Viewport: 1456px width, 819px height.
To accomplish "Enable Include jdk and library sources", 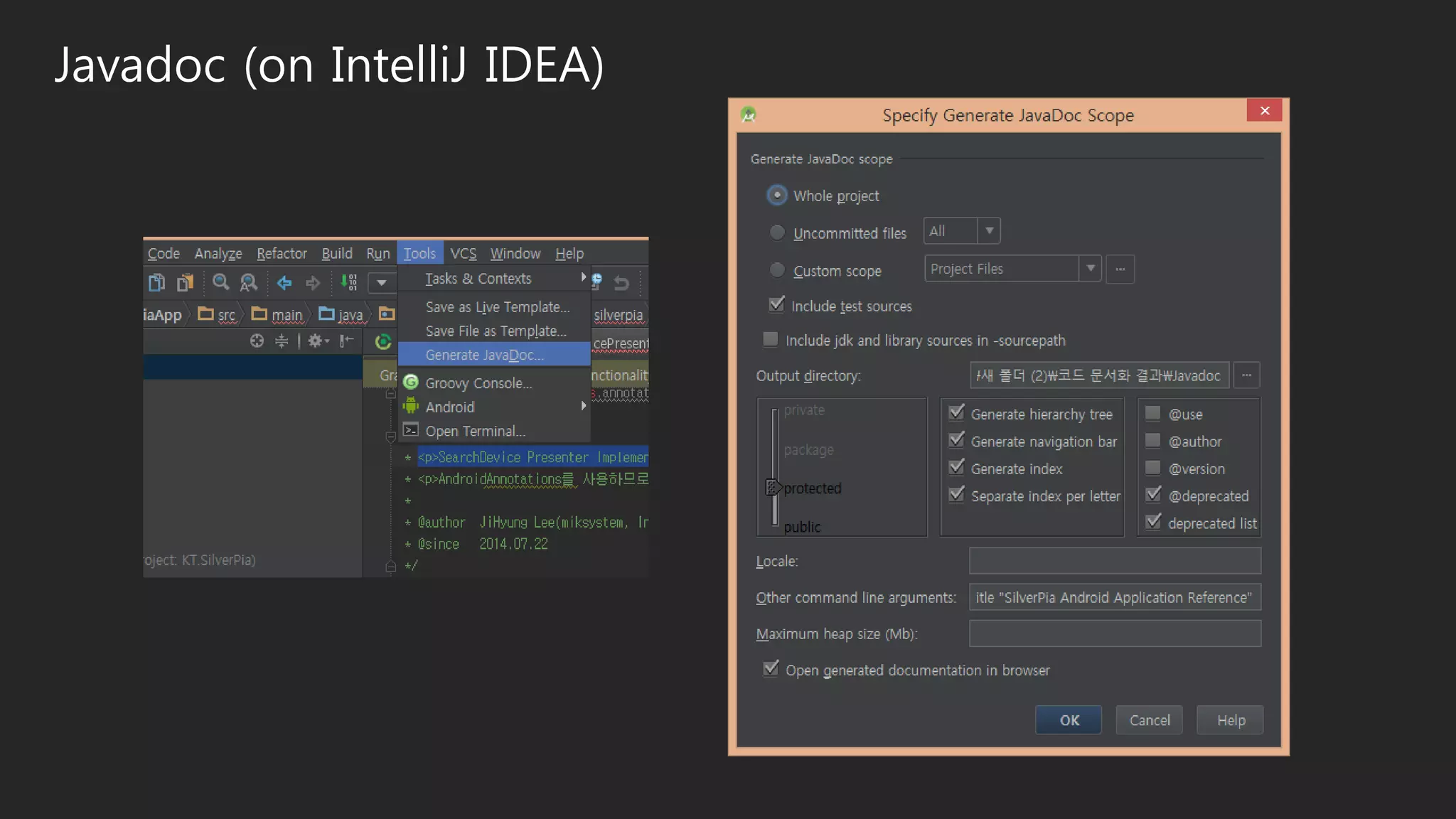I will [771, 339].
